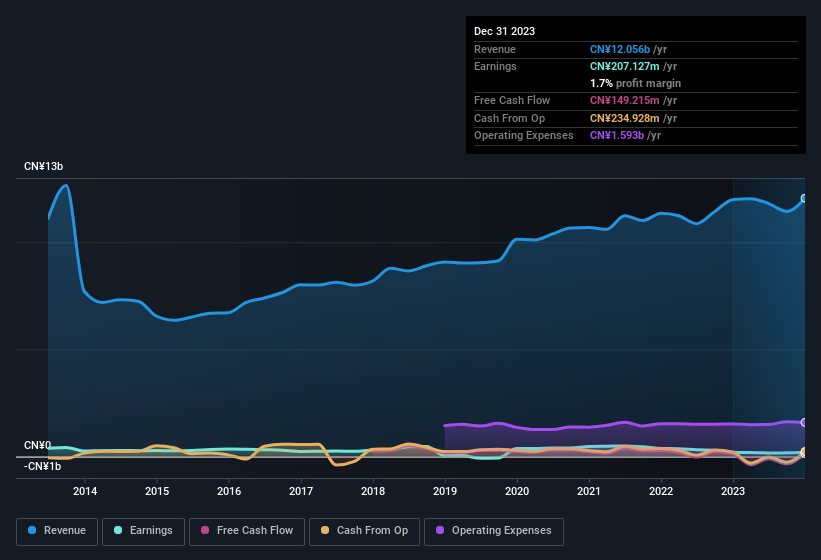
Task: Toggle the Cash From Op legend button
Action: point(364,531)
